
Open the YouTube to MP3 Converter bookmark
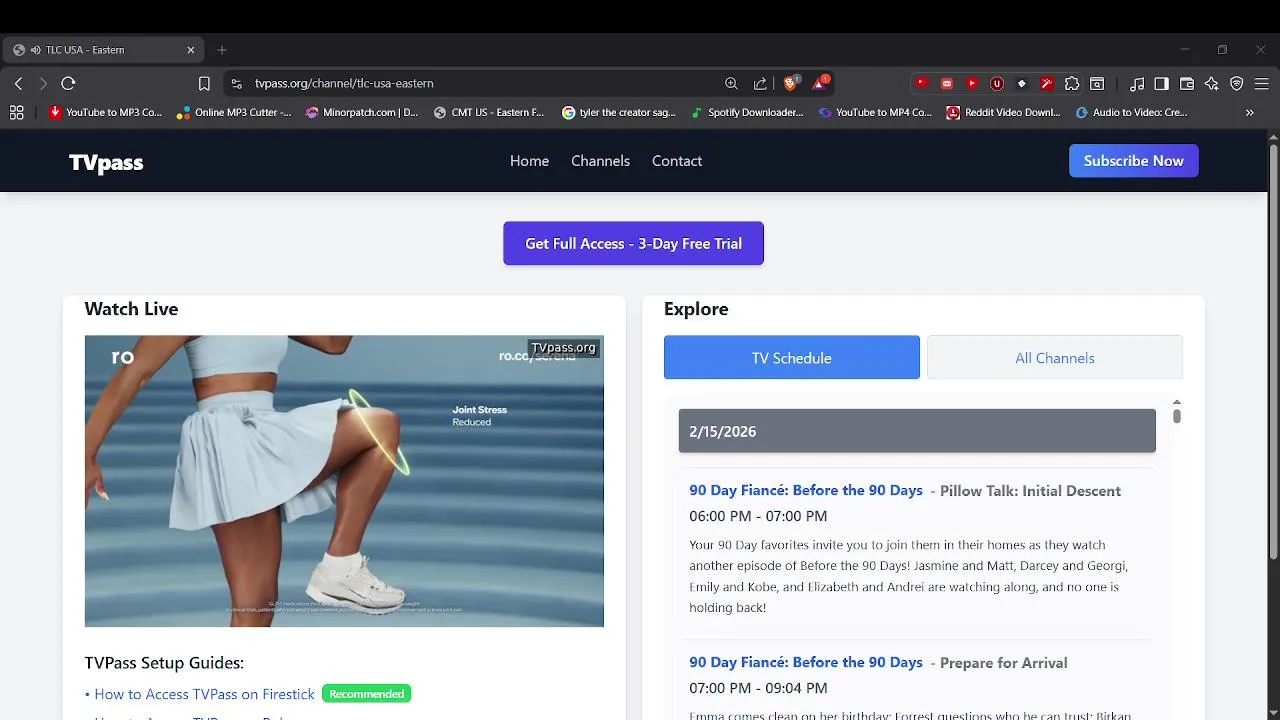tap(106, 113)
